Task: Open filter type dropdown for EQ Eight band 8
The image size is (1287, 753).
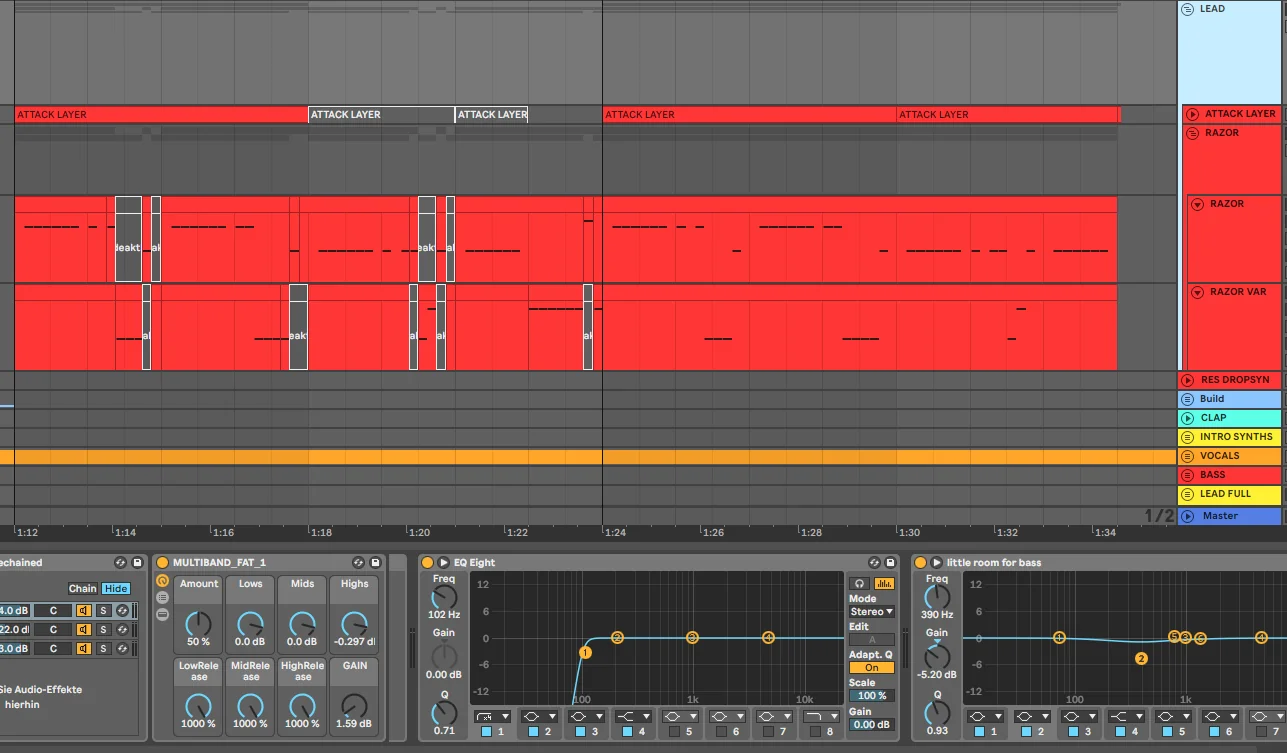Action: 821,717
